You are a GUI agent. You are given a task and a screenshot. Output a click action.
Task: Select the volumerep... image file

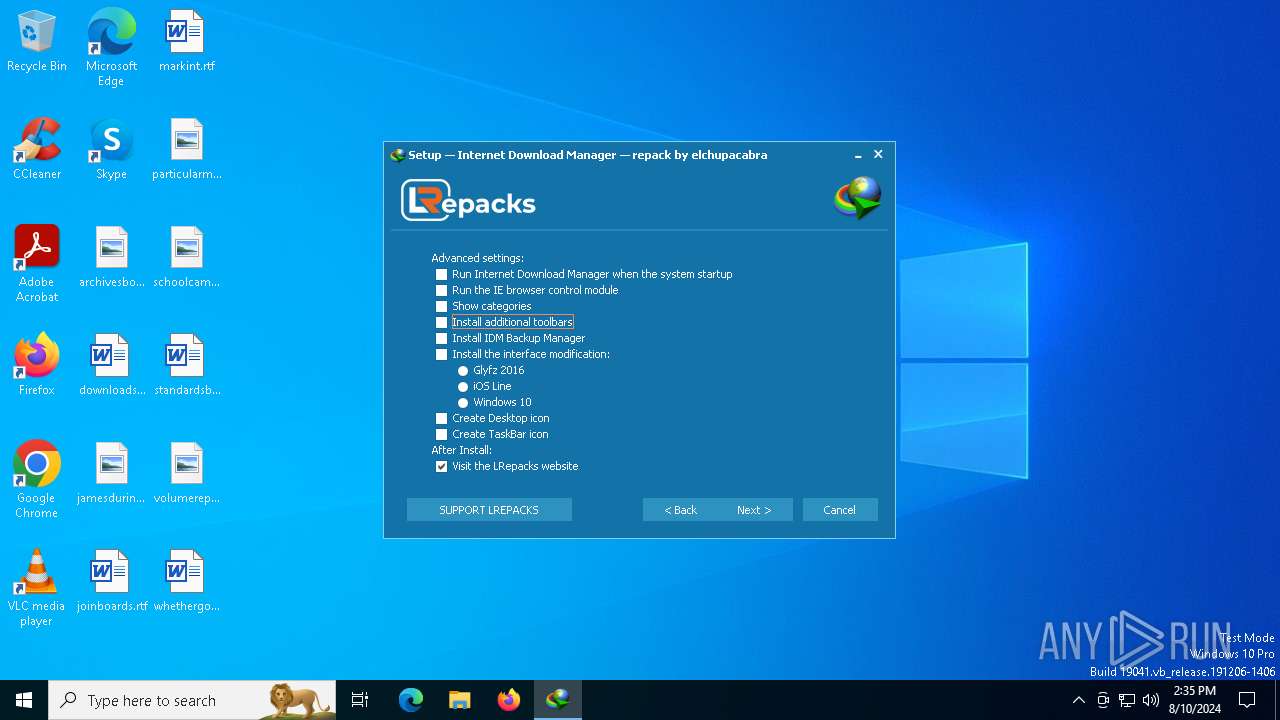point(186,474)
